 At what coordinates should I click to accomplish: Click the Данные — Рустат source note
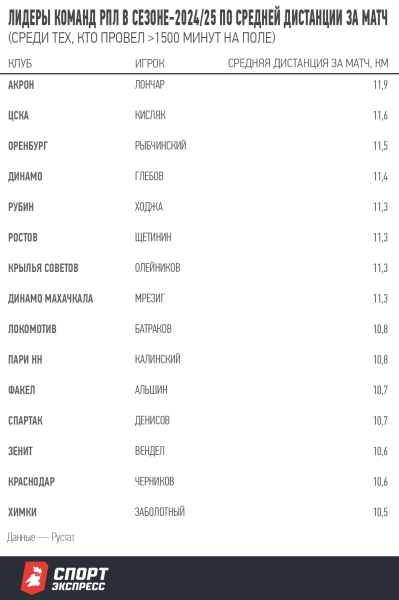tap(41, 537)
